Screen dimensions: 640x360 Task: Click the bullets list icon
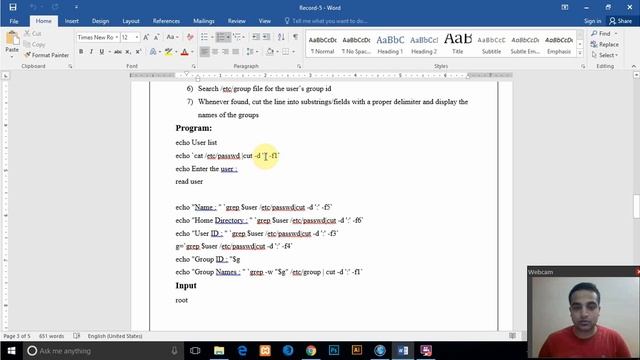pos(204,37)
